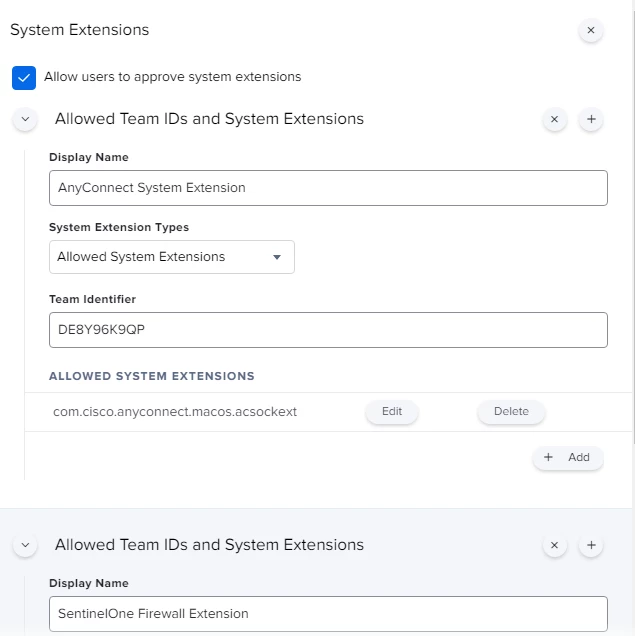
Task: Uncheck Allow users to approve system extensions
Action: (24, 77)
